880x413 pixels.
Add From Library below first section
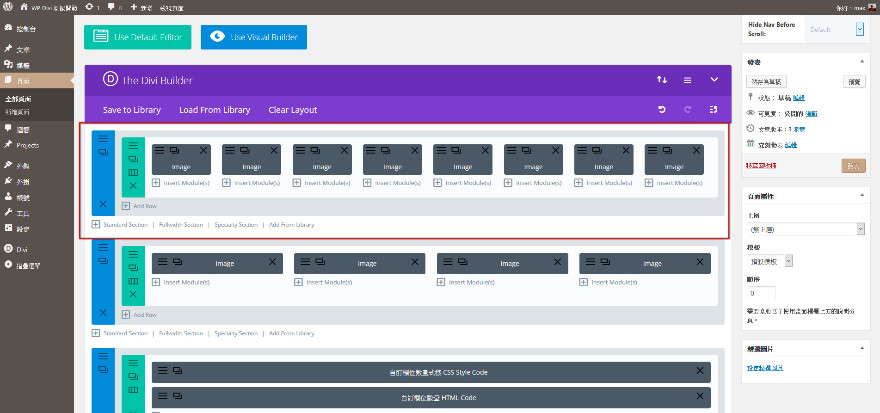coord(291,224)
